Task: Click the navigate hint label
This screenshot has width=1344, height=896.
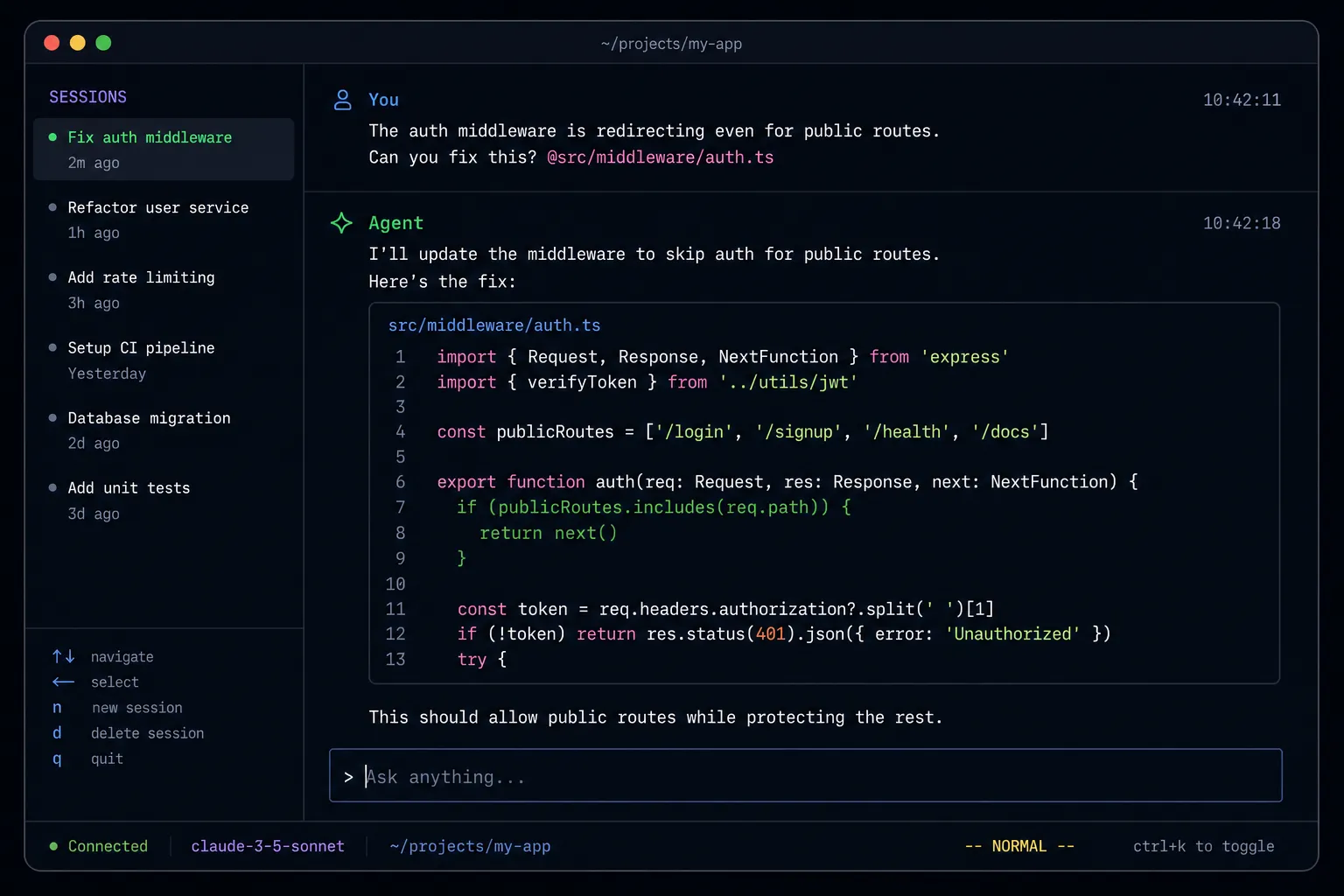Action: (122, 657)
